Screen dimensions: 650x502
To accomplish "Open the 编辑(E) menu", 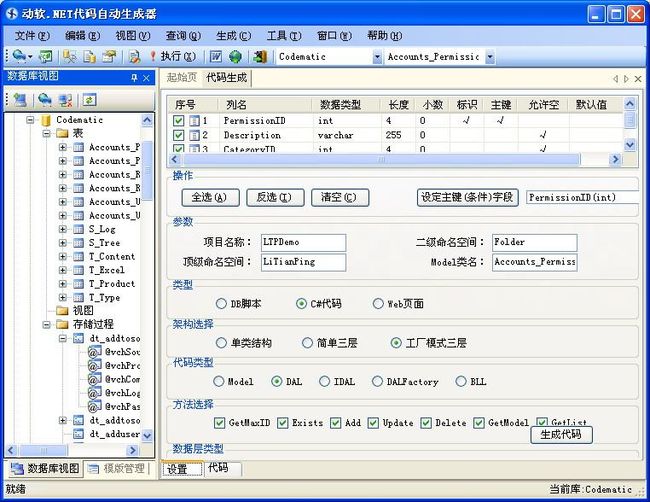I will 82,36.
